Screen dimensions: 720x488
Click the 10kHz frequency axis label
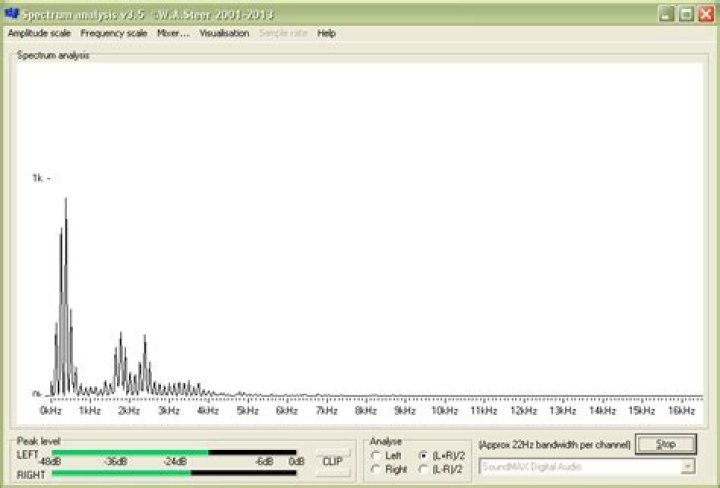click(x=444, y=410)
